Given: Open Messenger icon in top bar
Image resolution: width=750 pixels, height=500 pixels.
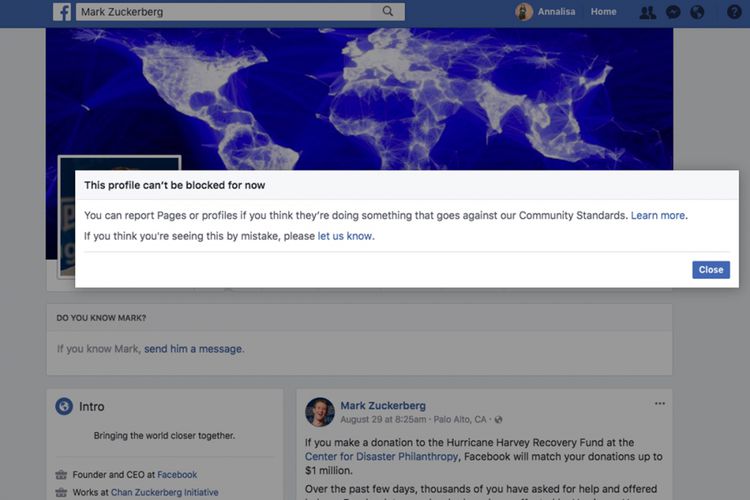Looking at the screenshot, I should click(x=673, y=12).
